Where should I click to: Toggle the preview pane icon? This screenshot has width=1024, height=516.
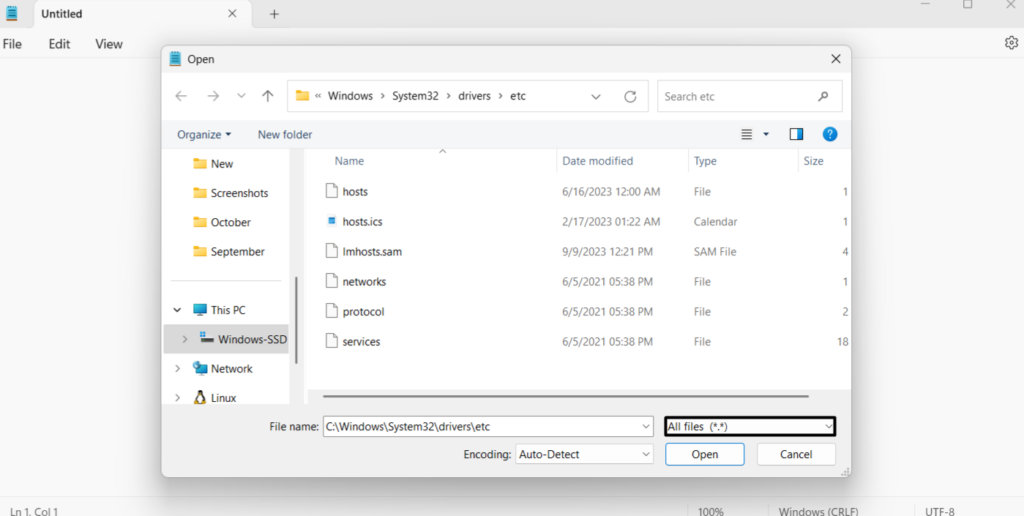(x=796, y=134)
